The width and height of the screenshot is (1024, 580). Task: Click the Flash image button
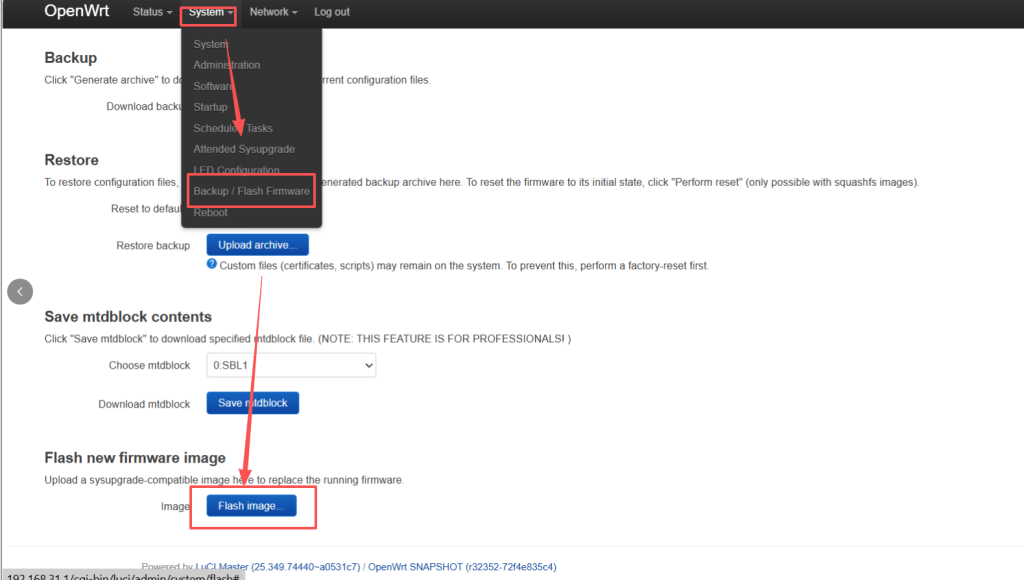pyautogui.click(x=251, y=506)
